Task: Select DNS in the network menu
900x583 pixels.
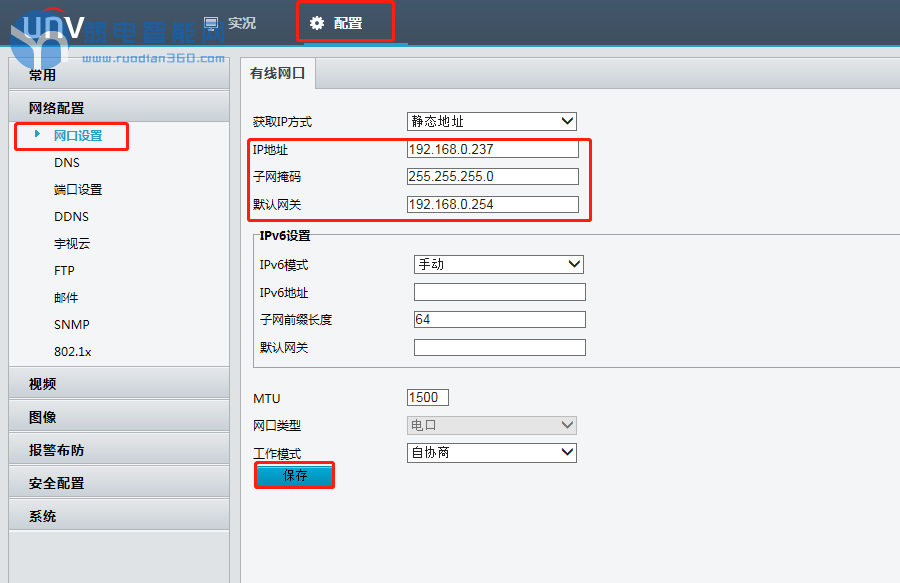Action: pos(67,162)
